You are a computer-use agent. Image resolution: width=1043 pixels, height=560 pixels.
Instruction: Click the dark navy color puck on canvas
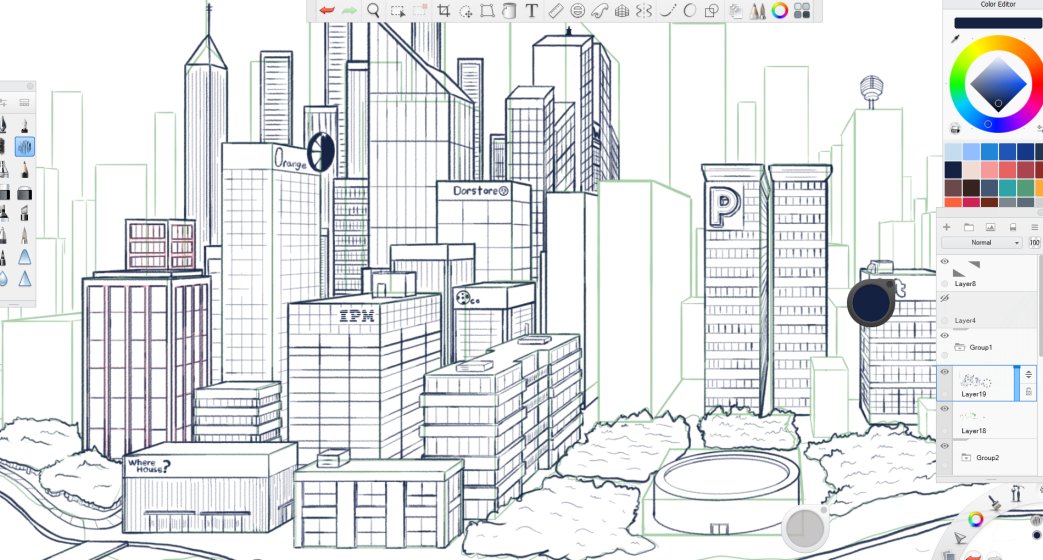coord(871,303)
